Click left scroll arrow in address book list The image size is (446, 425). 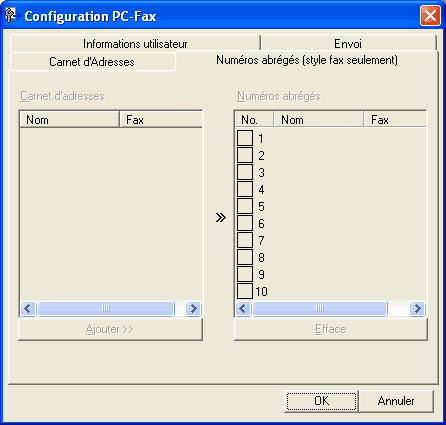(28, 308)
